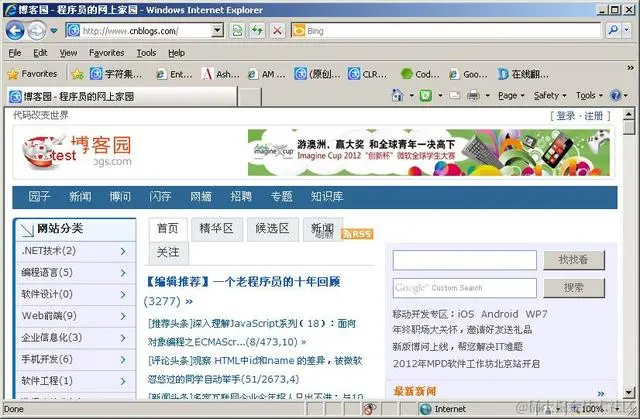Open the View menu
This screenshot has height=419, width=640.
tap(68, 53)
